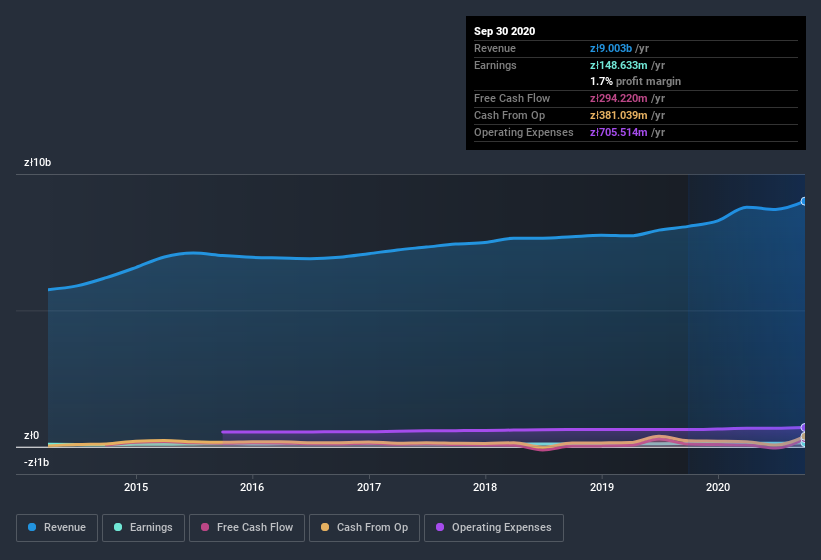Click the zł381.039m cash from op value
The width and height of the screenshot is (821, 560).
coord(619,116)
